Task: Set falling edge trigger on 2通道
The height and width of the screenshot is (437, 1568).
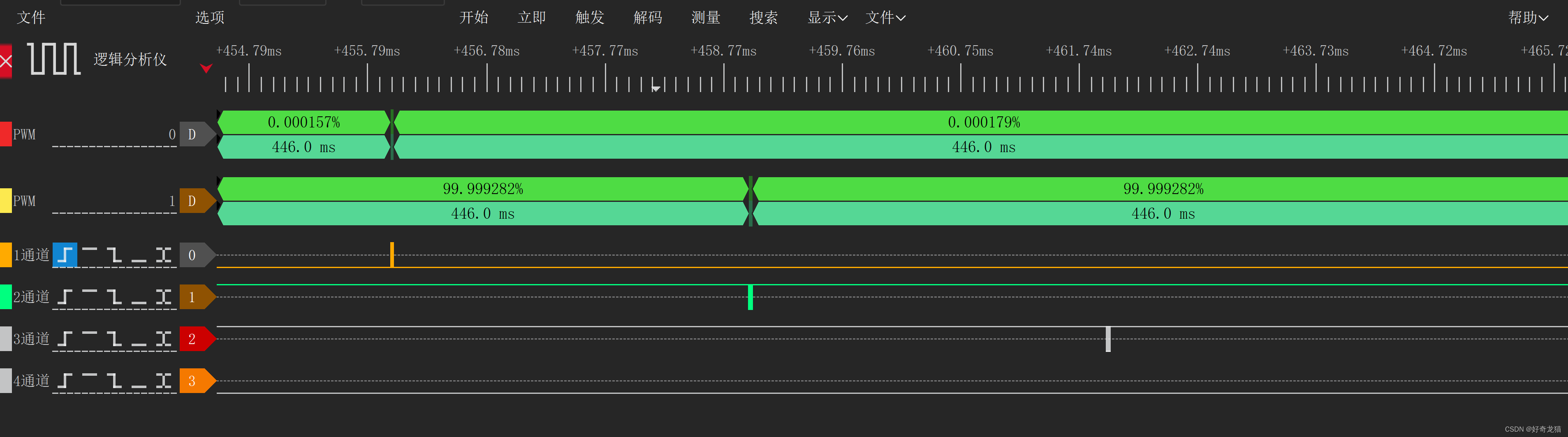Action: tap(114, 297)
